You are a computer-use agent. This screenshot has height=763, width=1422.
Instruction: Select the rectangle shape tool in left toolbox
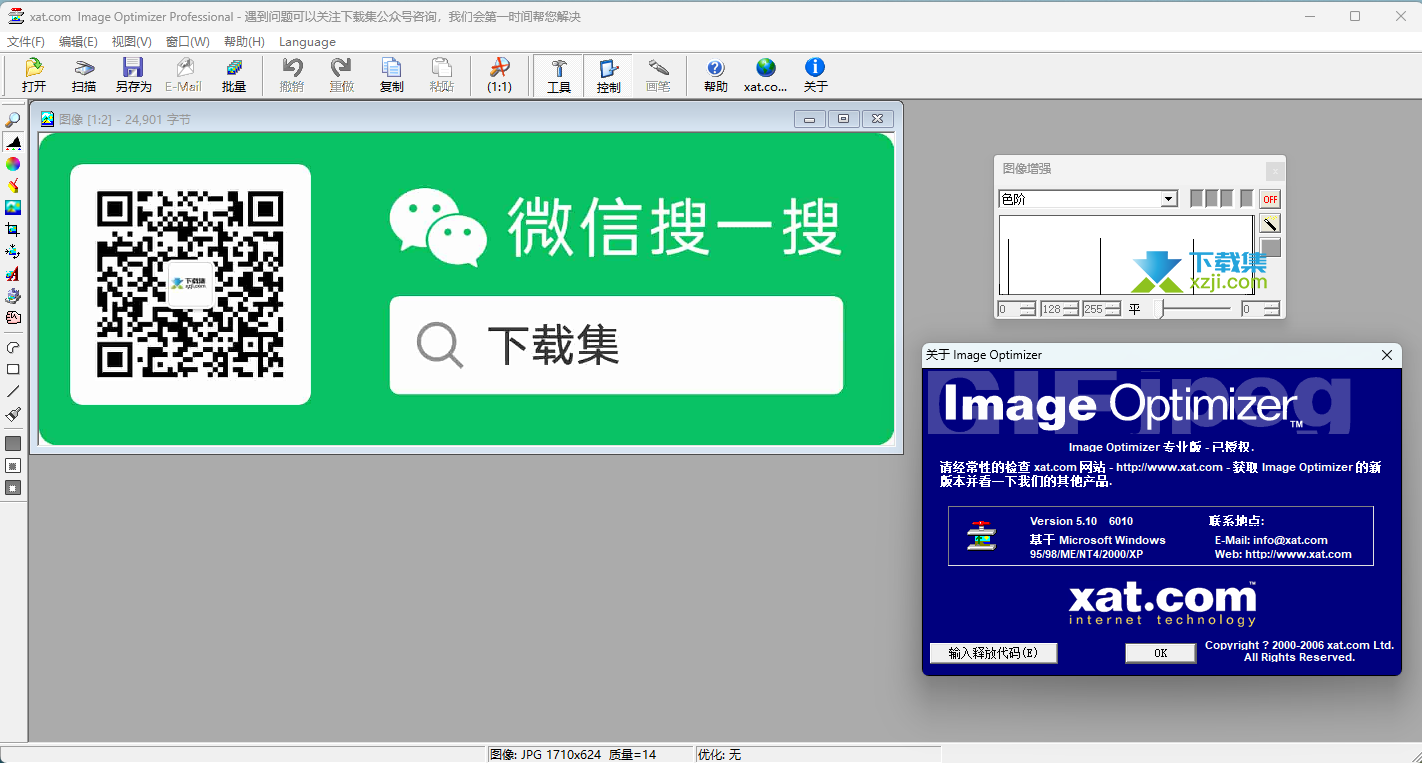point(13,369)
